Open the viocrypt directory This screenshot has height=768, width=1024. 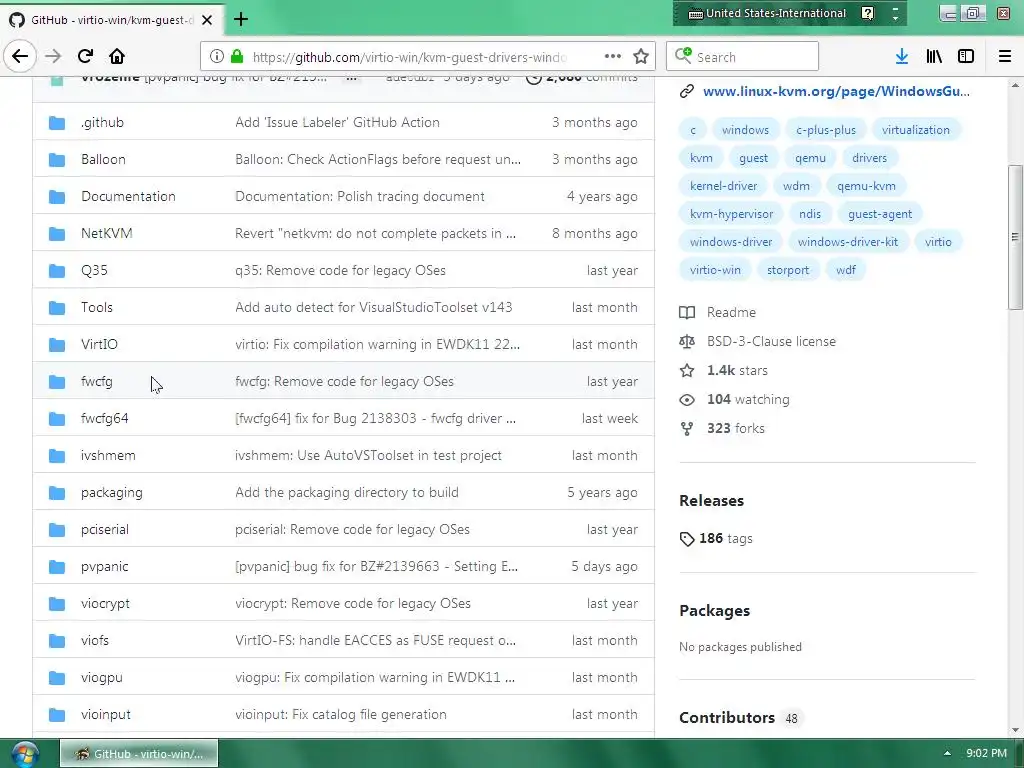pyautogui.click(x=105, y=603)
